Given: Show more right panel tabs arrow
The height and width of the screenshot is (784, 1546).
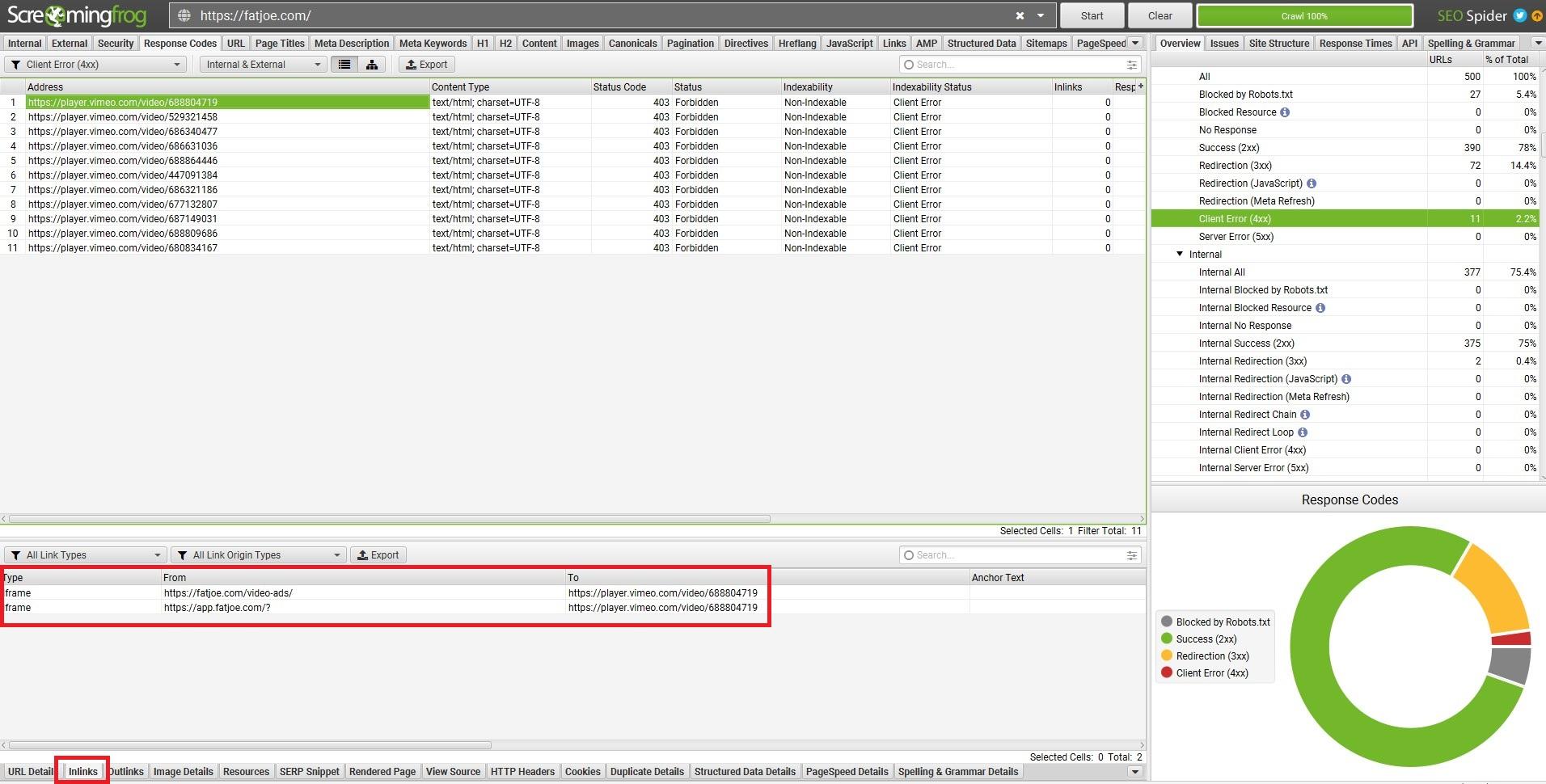Looking at the screenshot, I should 1538,43.
